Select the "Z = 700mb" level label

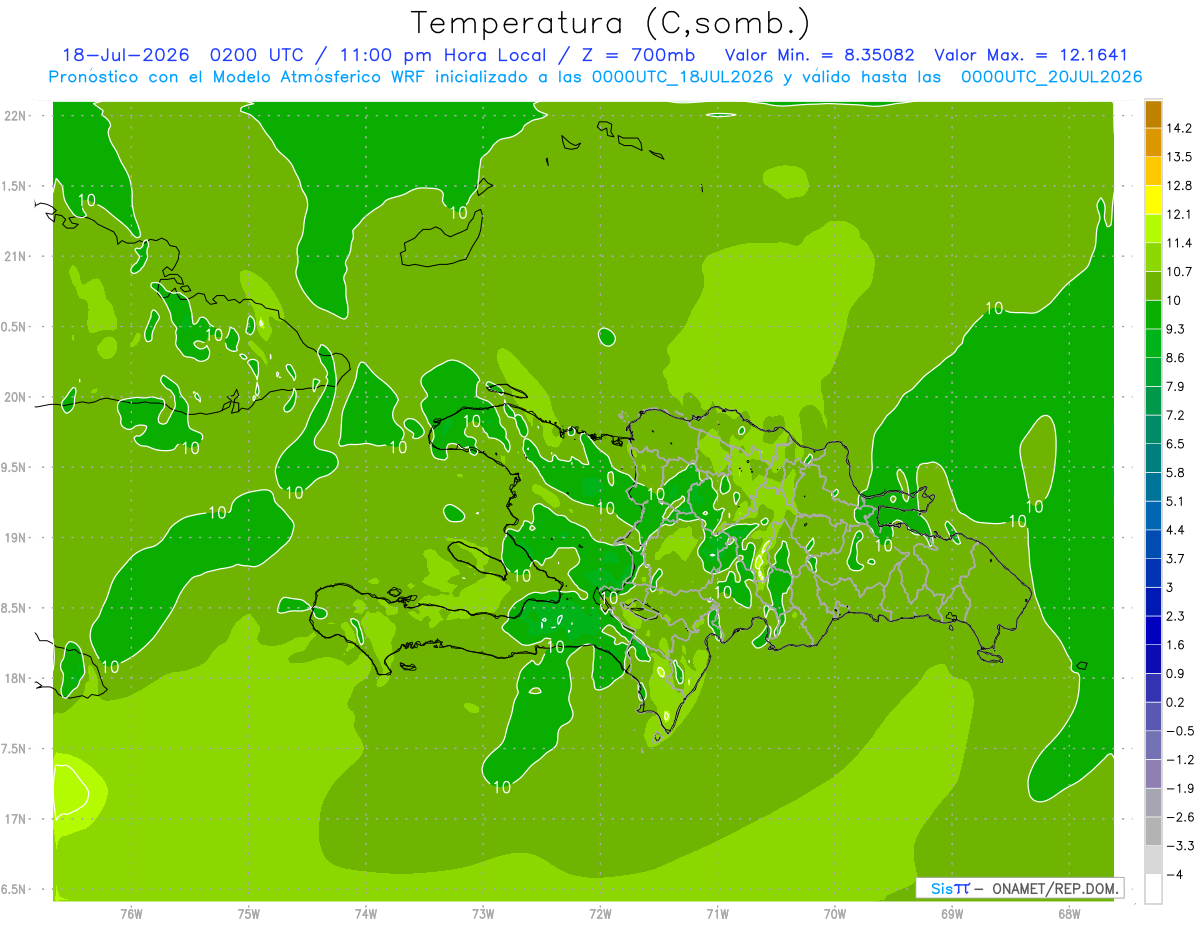click(x=636, y=55)
